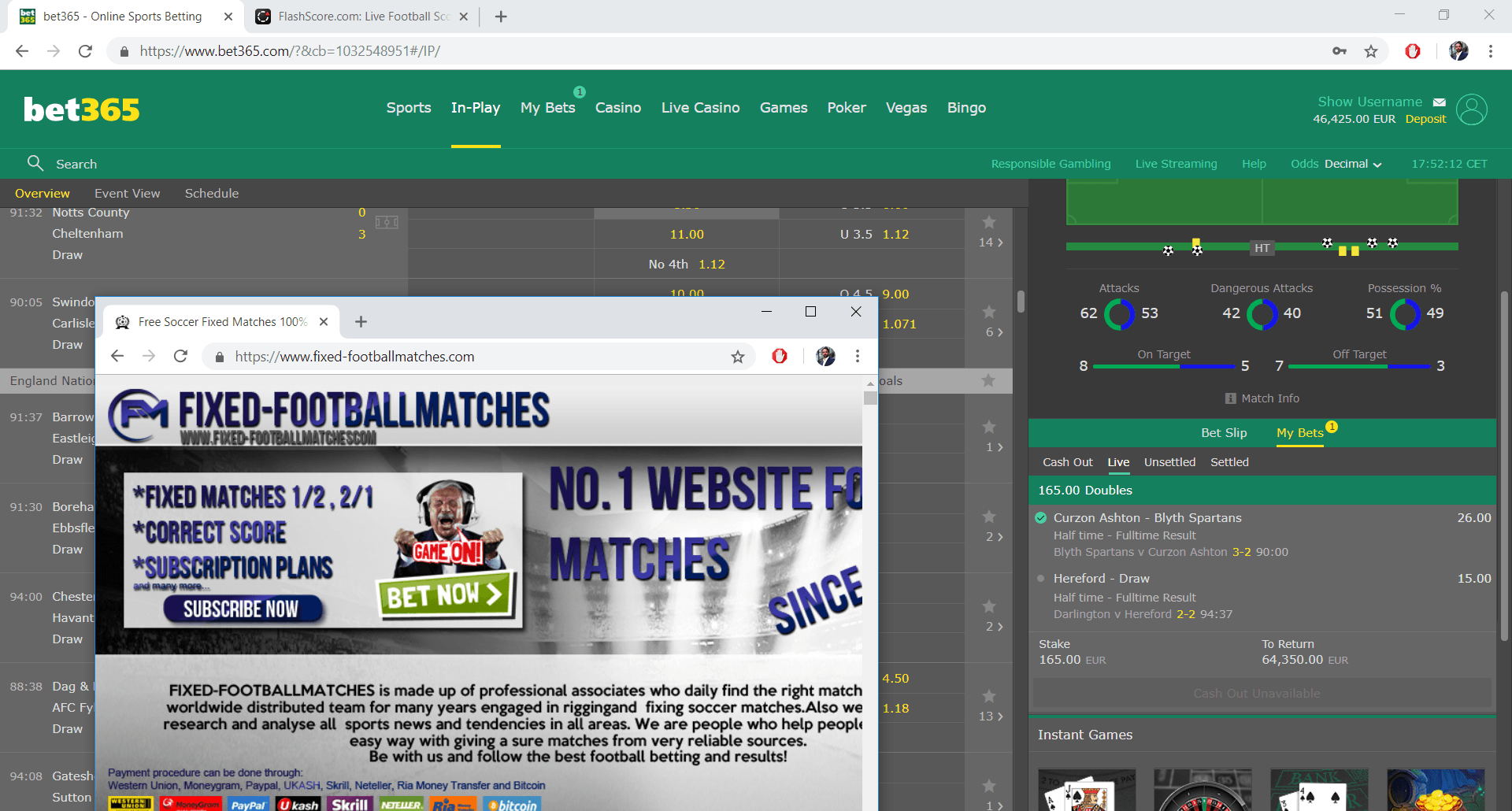Click the FM logo on fixed-footballmatches site
Screen dimensions: 1512x811
point(139,417)
